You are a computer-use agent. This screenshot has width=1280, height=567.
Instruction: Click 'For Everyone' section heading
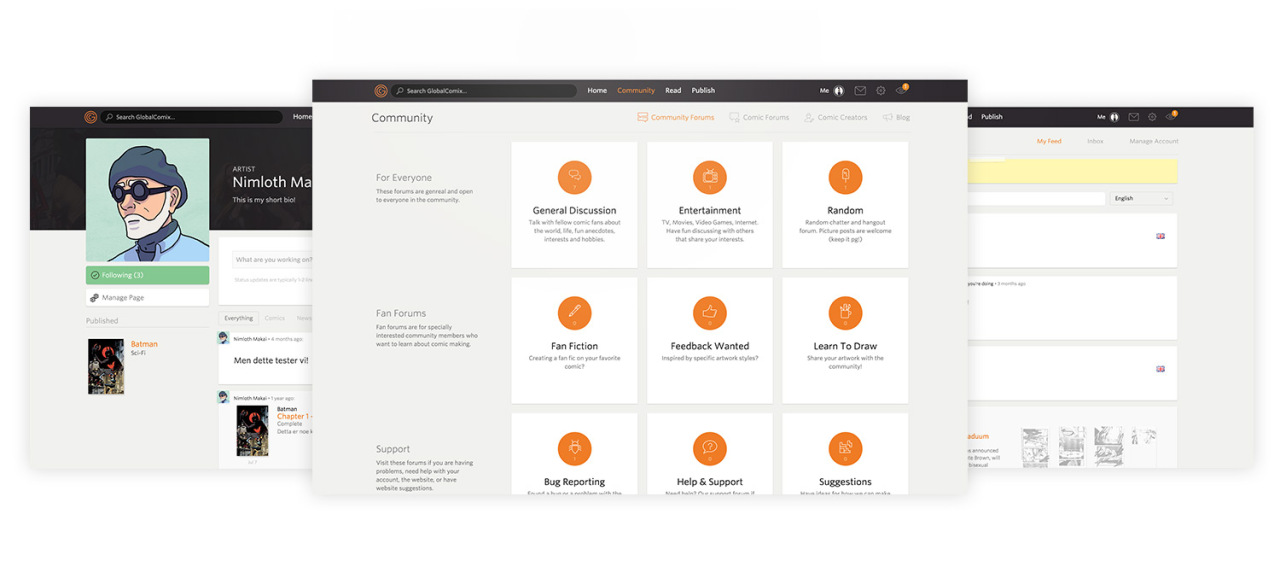click(x=404, y=178)
